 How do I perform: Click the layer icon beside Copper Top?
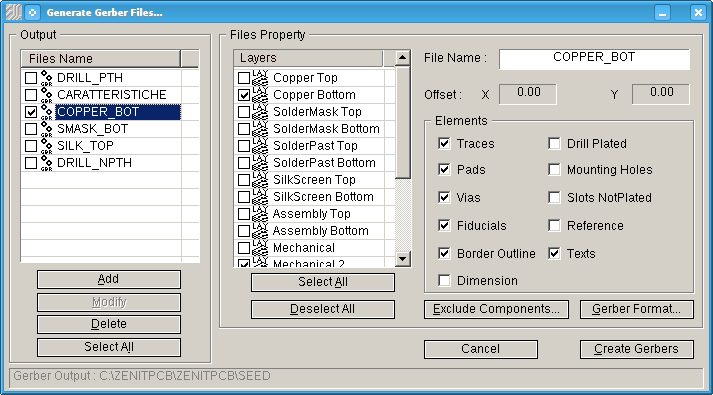pyautogui.click(x=260, y=78)
